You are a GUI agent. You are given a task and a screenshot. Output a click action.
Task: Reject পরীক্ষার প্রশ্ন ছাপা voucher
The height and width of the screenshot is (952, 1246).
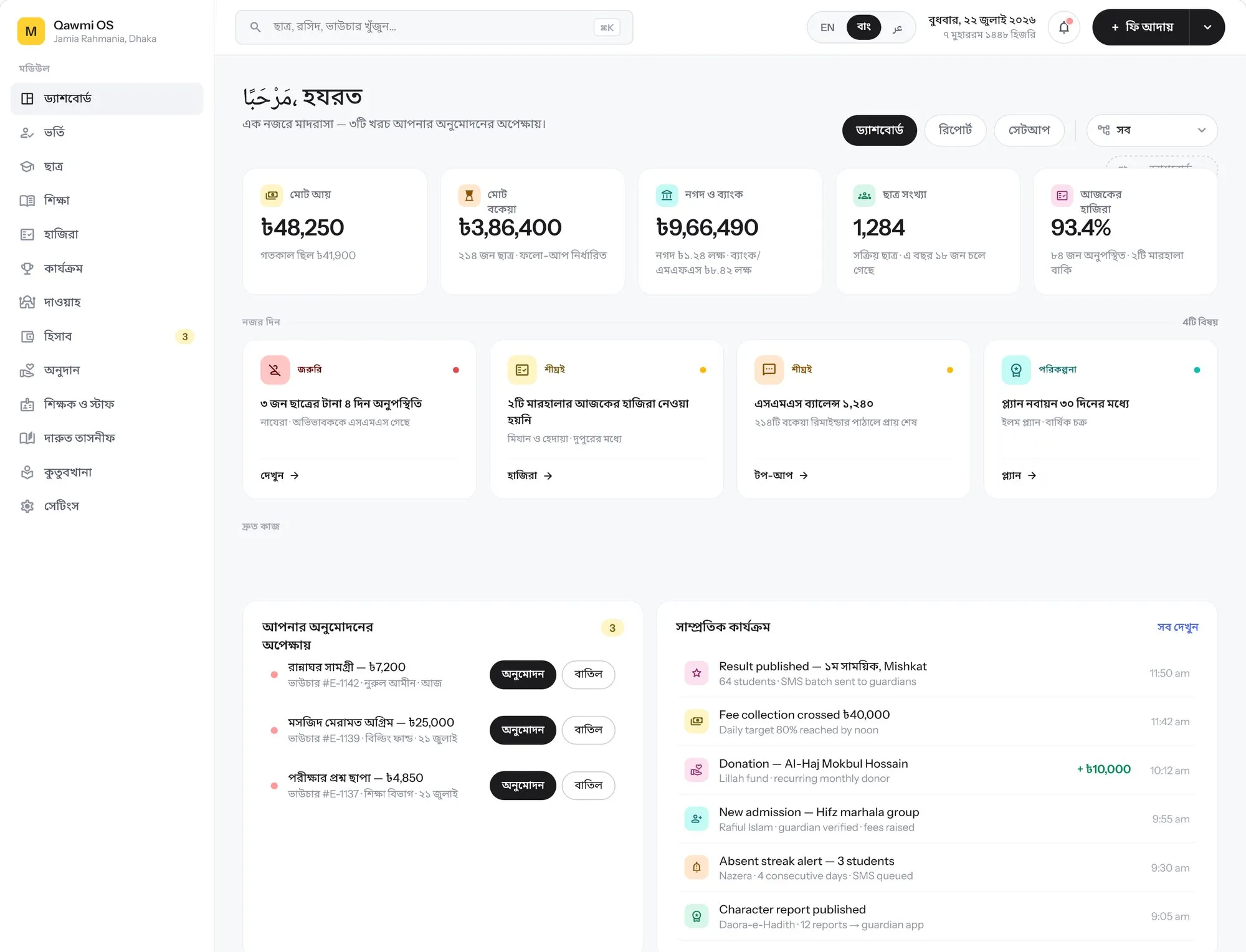[588, 786]
